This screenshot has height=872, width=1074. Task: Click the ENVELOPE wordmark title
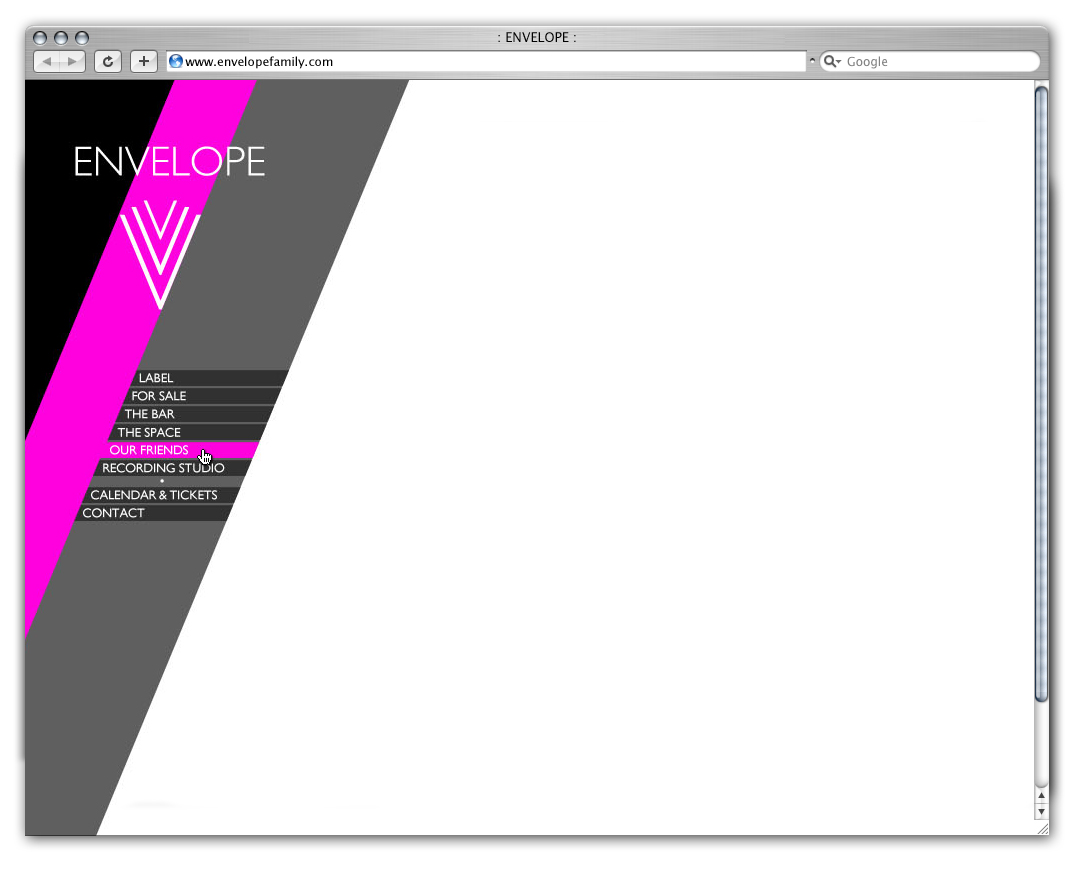170,162
